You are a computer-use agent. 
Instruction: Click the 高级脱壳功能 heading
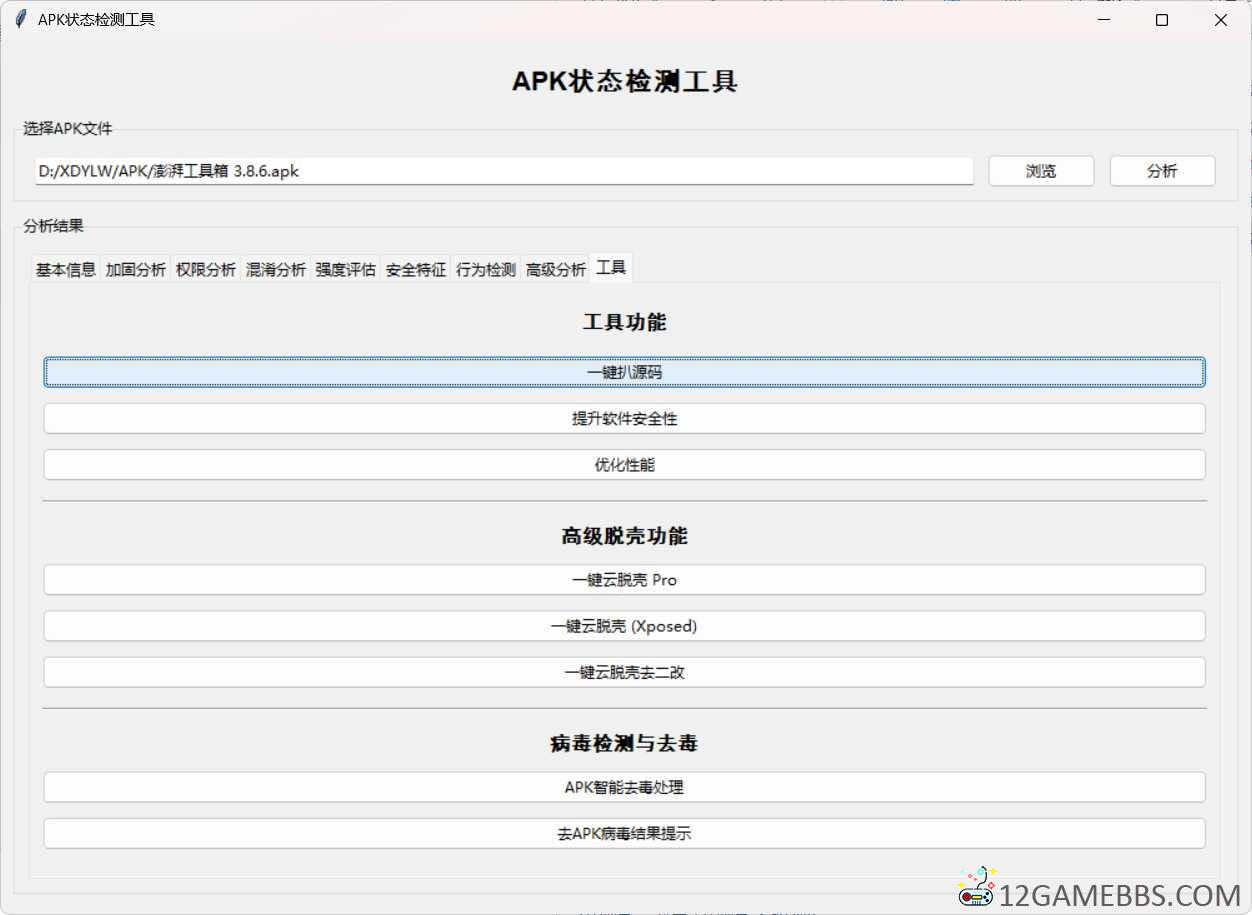point(624,536)
